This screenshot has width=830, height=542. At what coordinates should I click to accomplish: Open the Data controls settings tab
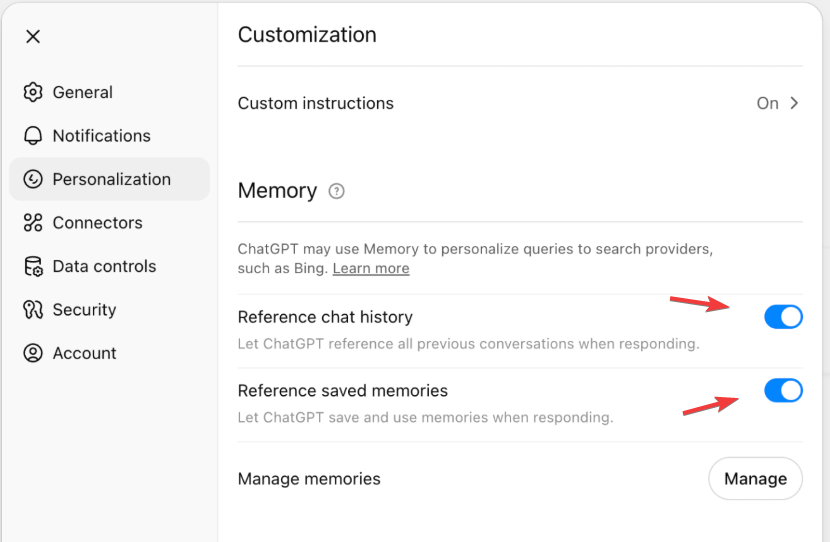[104, 267]
